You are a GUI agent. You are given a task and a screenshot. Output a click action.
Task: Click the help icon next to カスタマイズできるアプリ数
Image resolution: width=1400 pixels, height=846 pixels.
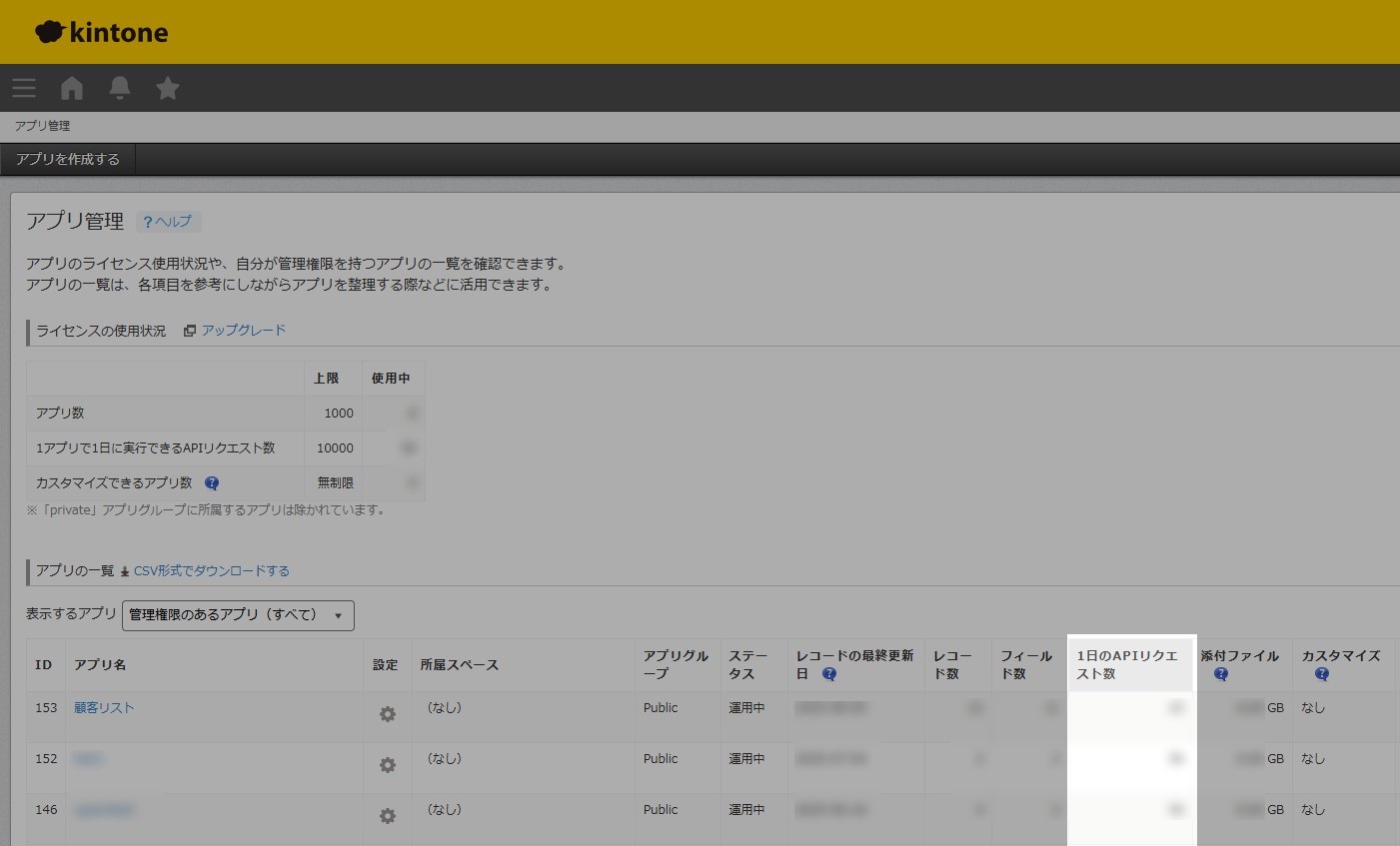[x=211, y=482]
